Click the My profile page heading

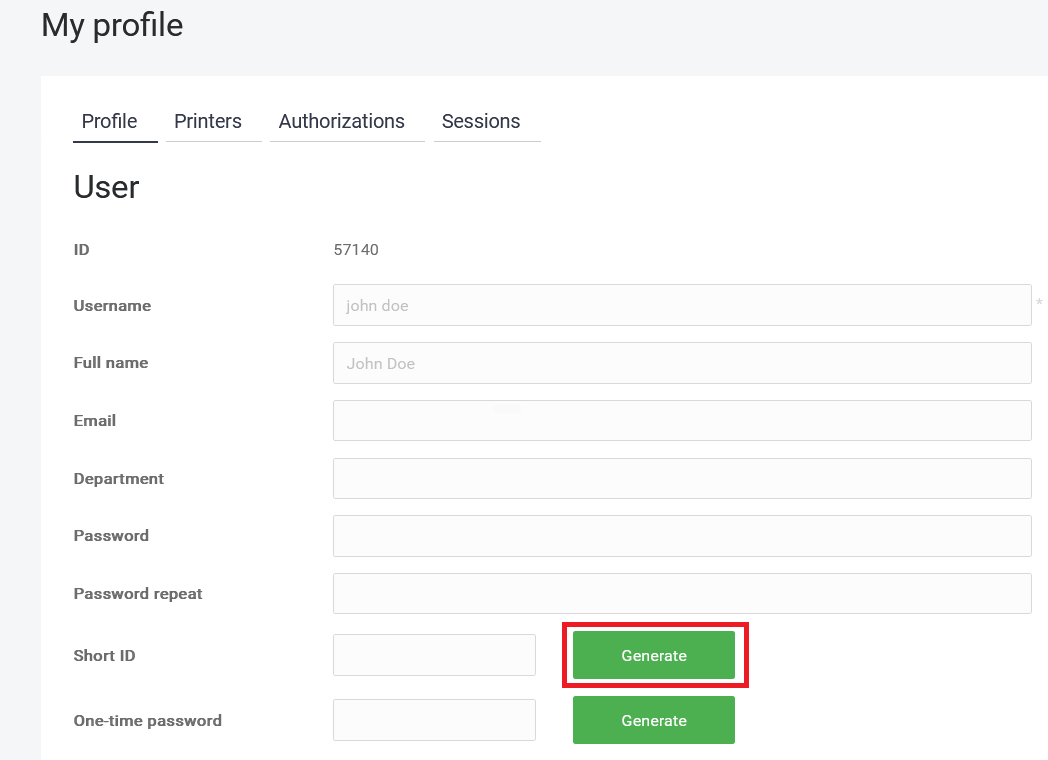tap(112, 25)
